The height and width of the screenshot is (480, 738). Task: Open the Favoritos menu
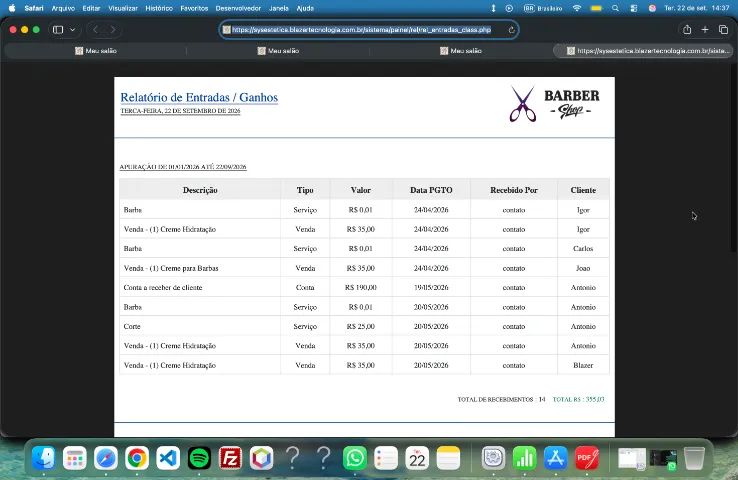[194, 8]
